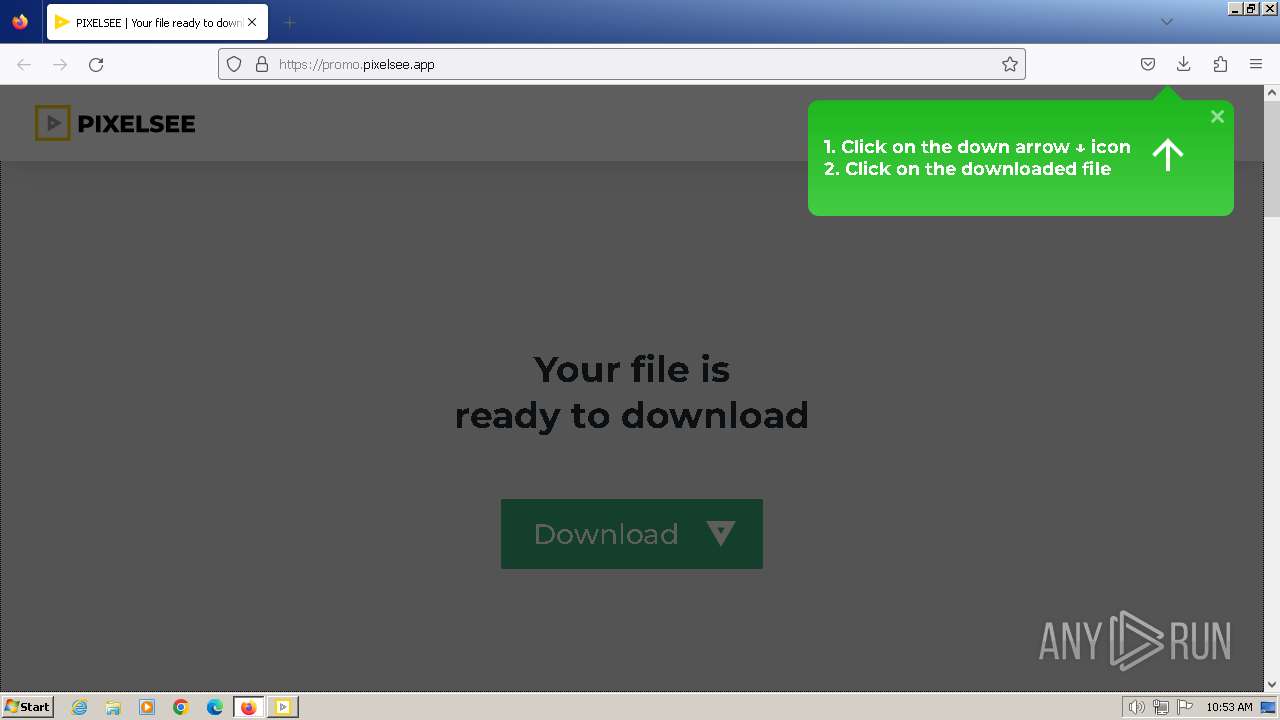Screen dimensions: 1280x720
Task: Launch Microsoft Edge from the taskbar
Action: [x=215, y=707]
